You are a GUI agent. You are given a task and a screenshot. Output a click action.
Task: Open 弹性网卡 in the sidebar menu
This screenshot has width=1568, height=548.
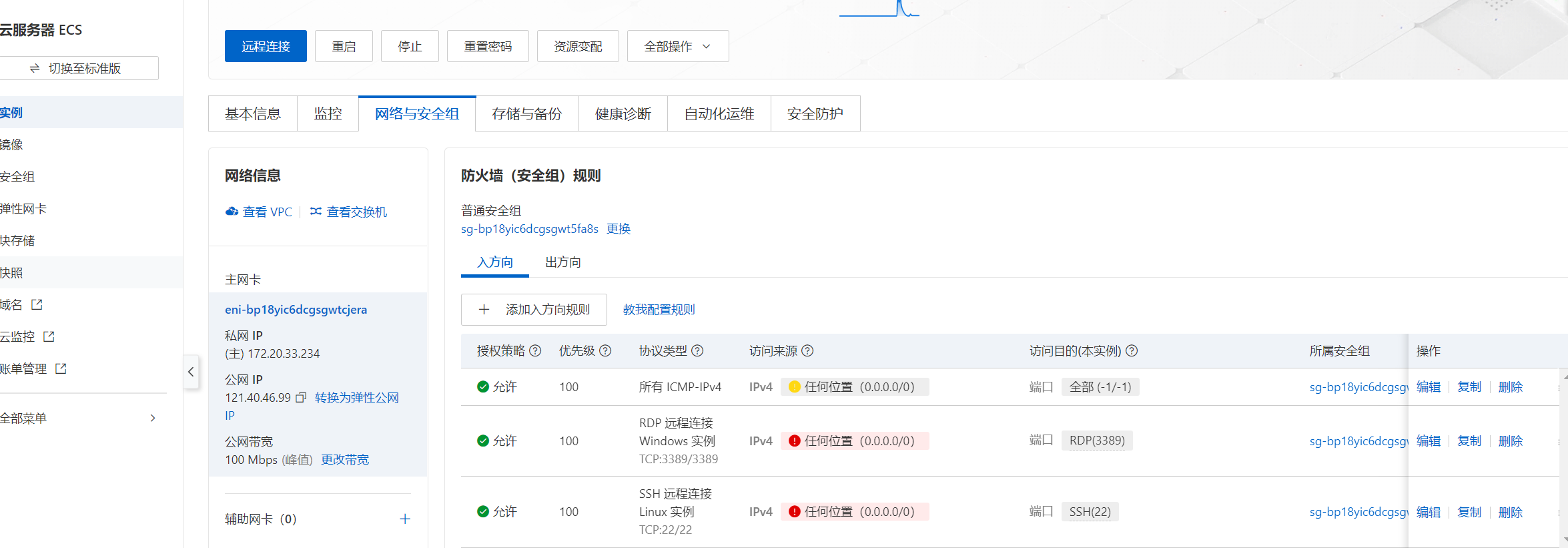91,208
